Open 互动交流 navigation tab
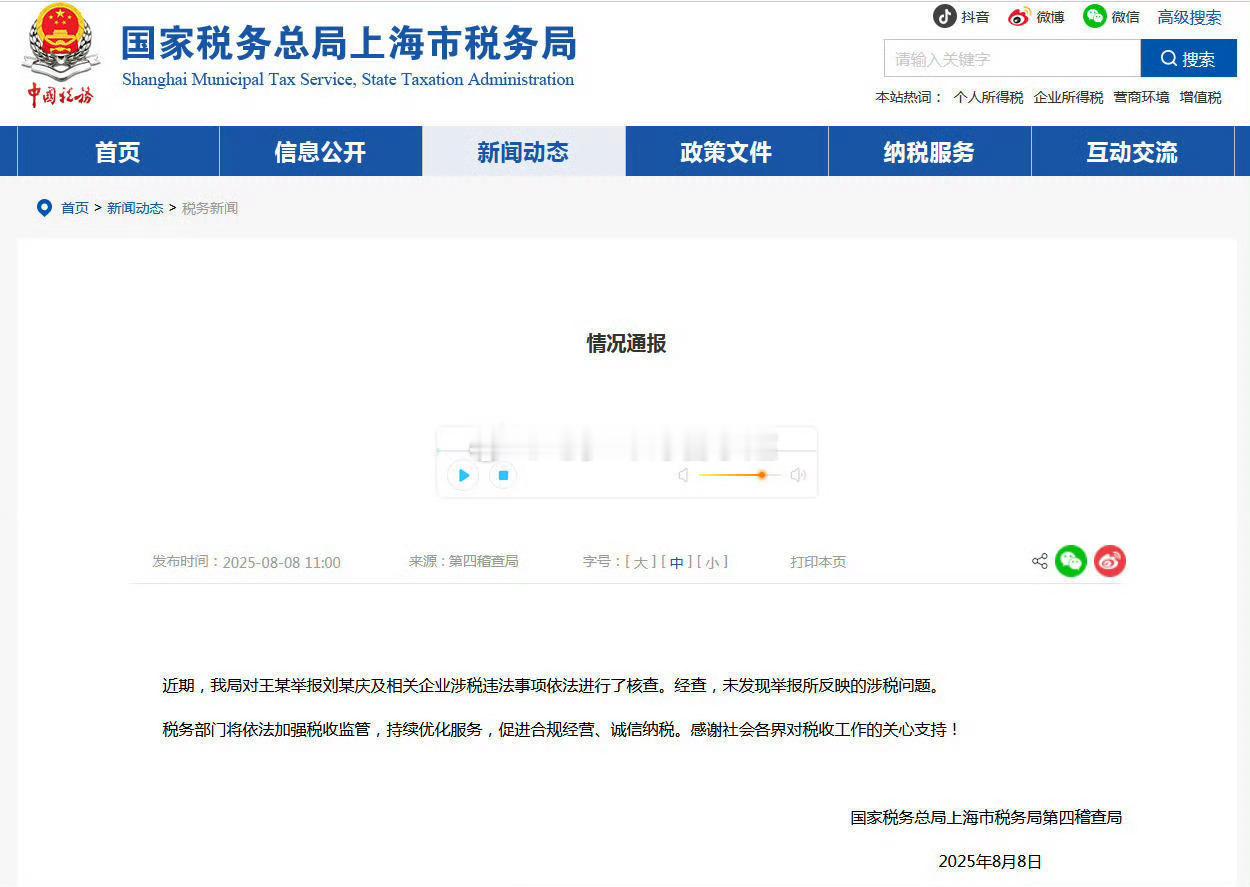 point(1132,152)
